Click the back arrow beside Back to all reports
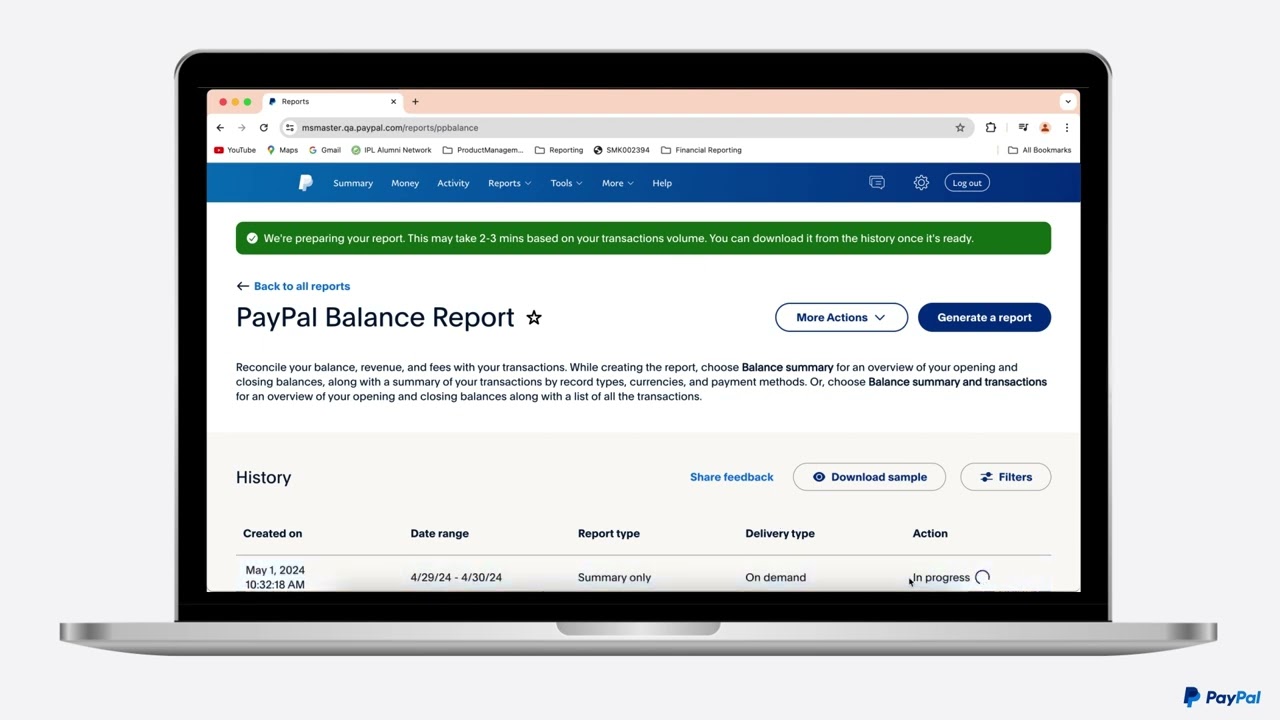 pos(242,286)
